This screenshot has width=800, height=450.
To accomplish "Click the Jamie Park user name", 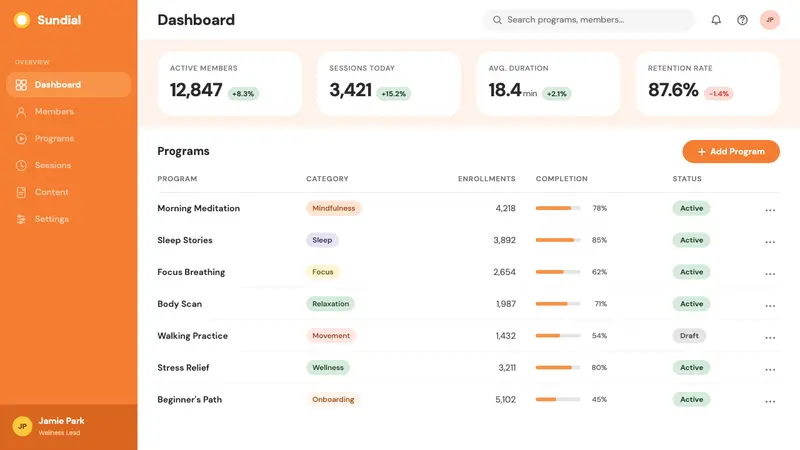I will pyautogui.click(x=61, y=421).
